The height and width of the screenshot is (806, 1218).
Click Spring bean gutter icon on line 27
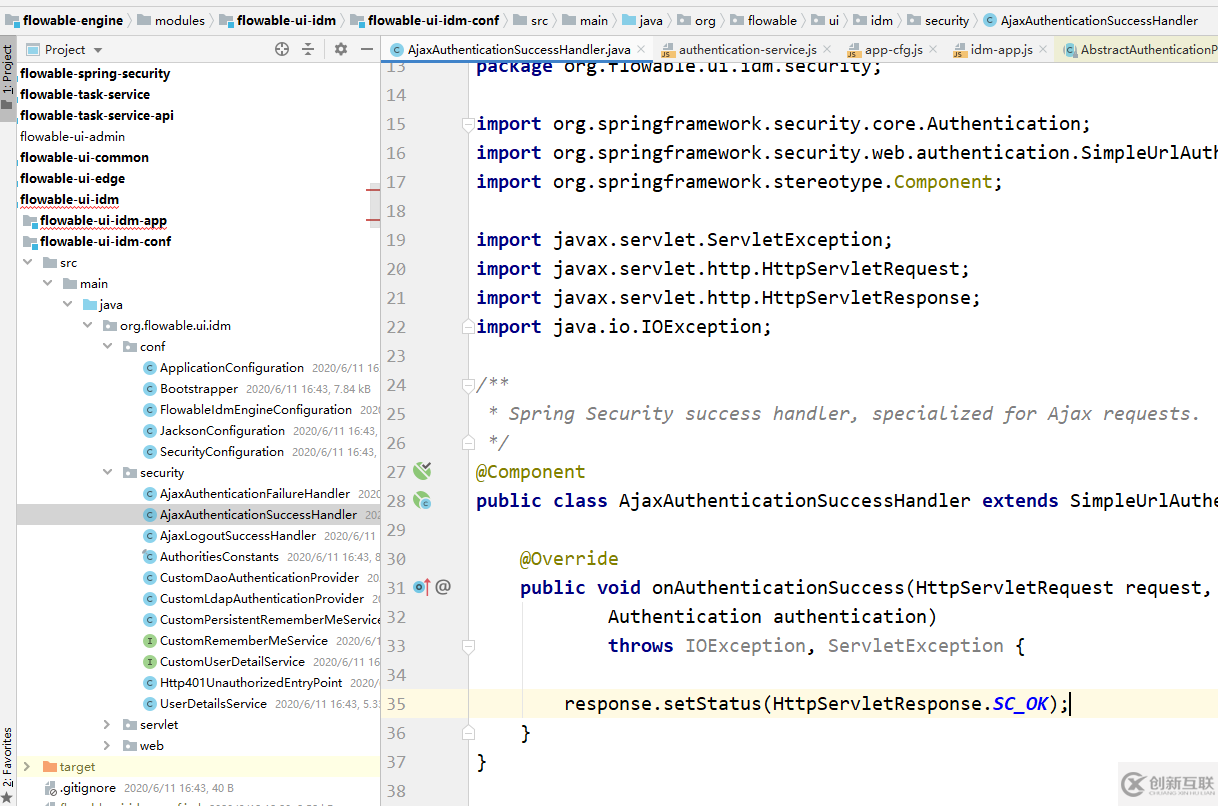(x=422, y=471)
